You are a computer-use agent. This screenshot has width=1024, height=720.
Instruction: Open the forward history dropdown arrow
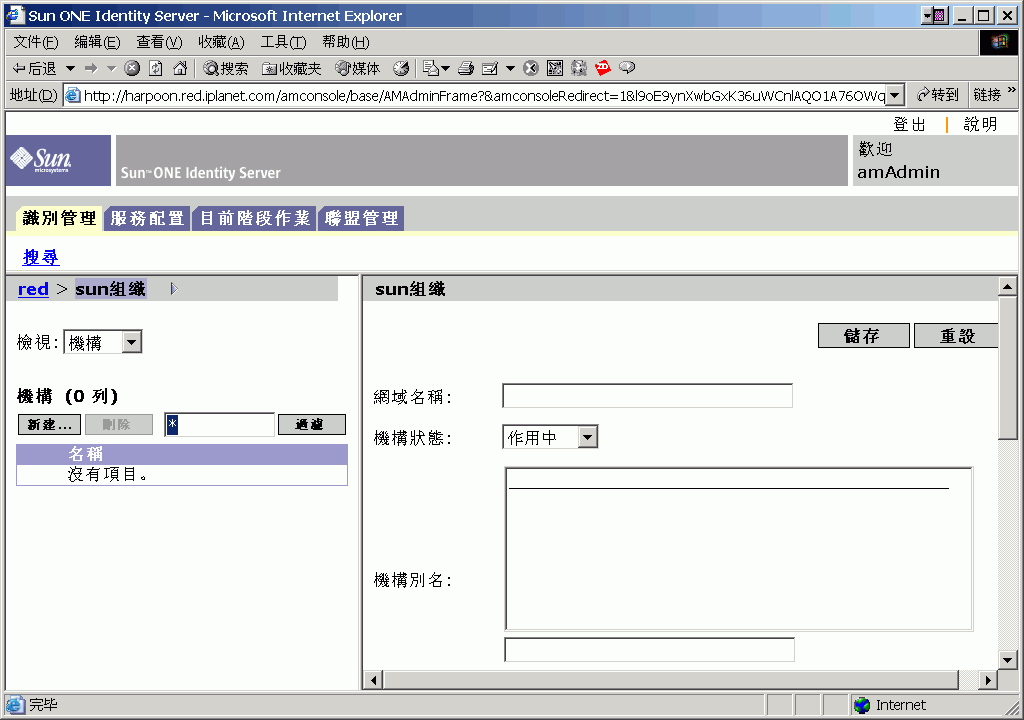click(111, 68)
